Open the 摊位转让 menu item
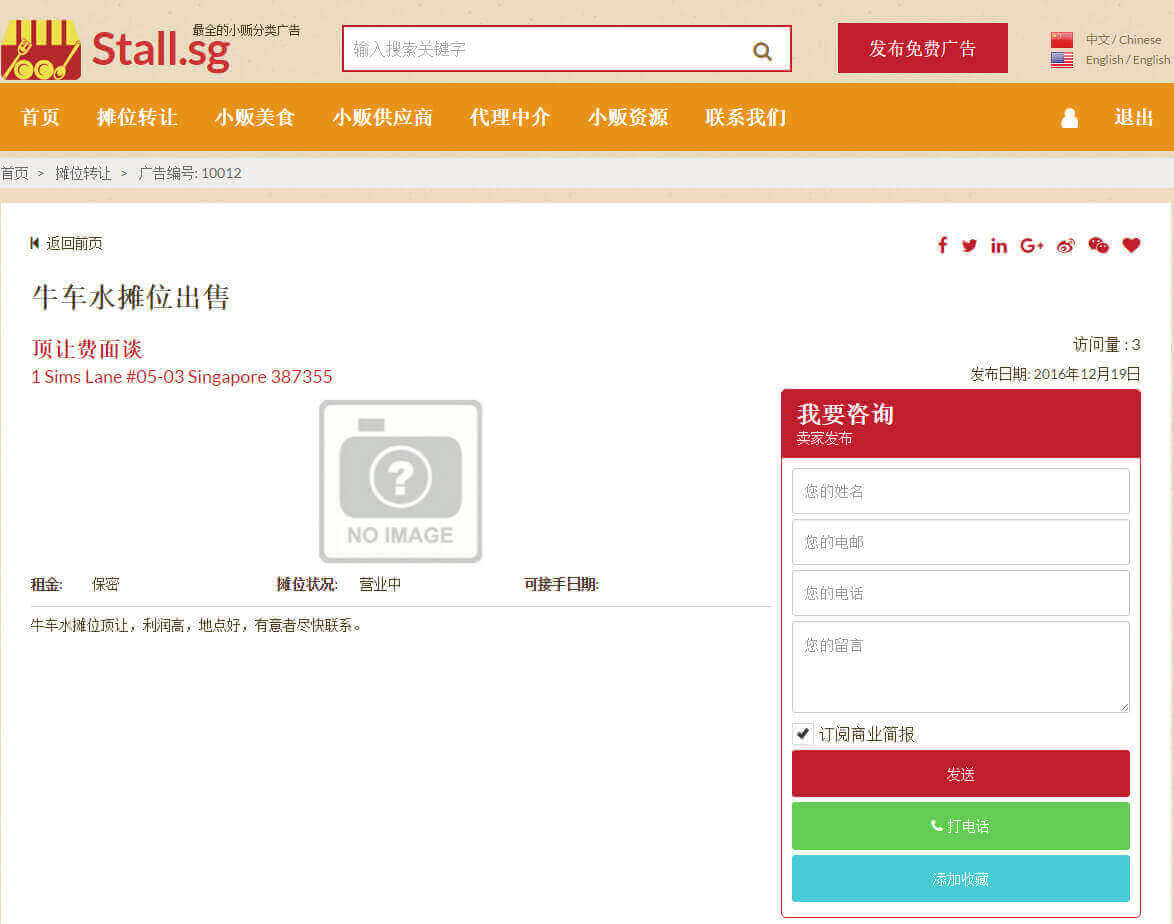 pos(137,117)
